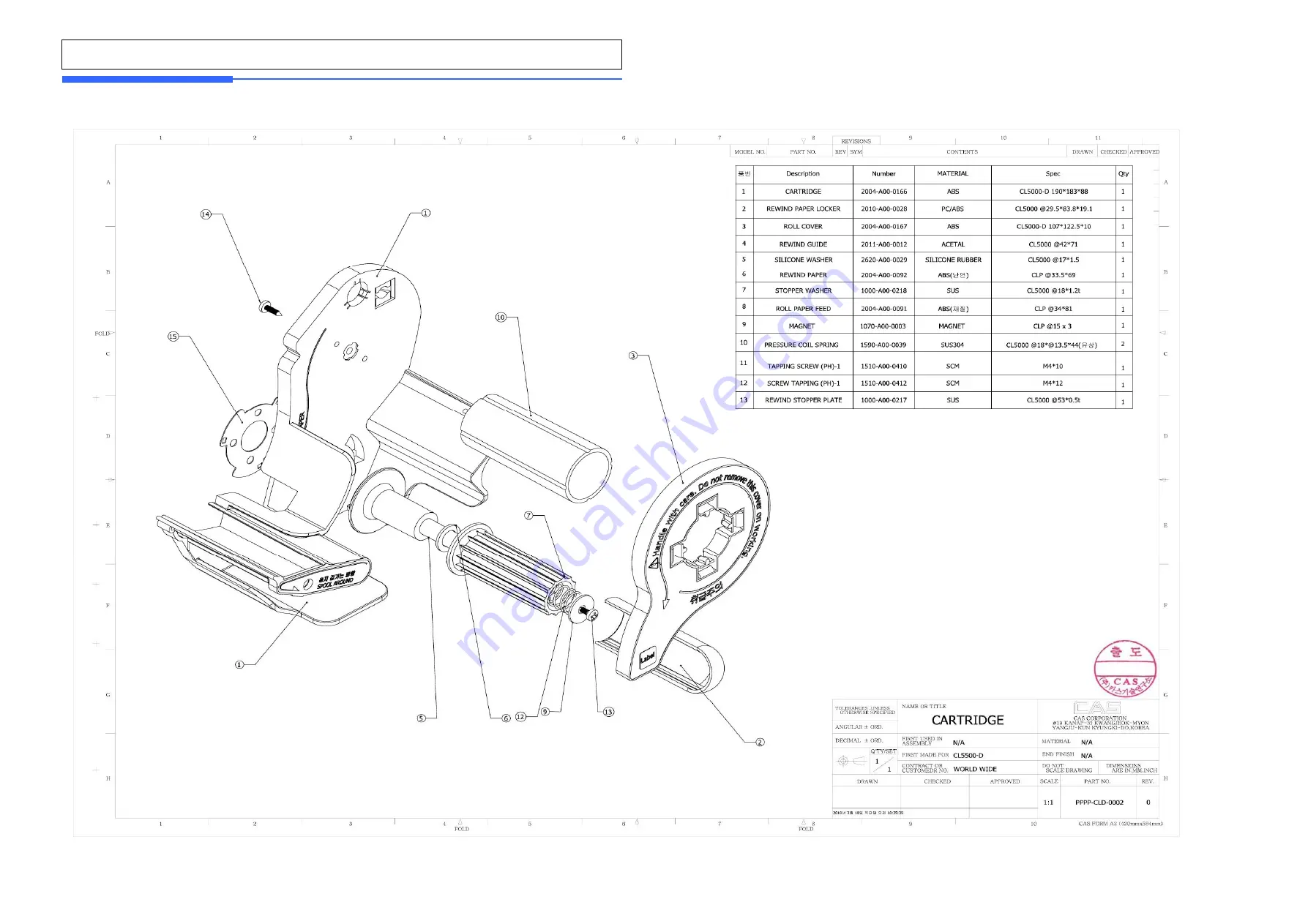
Task: Select callout balloon 9 at the bottom
Action: (x=545, y=712)
